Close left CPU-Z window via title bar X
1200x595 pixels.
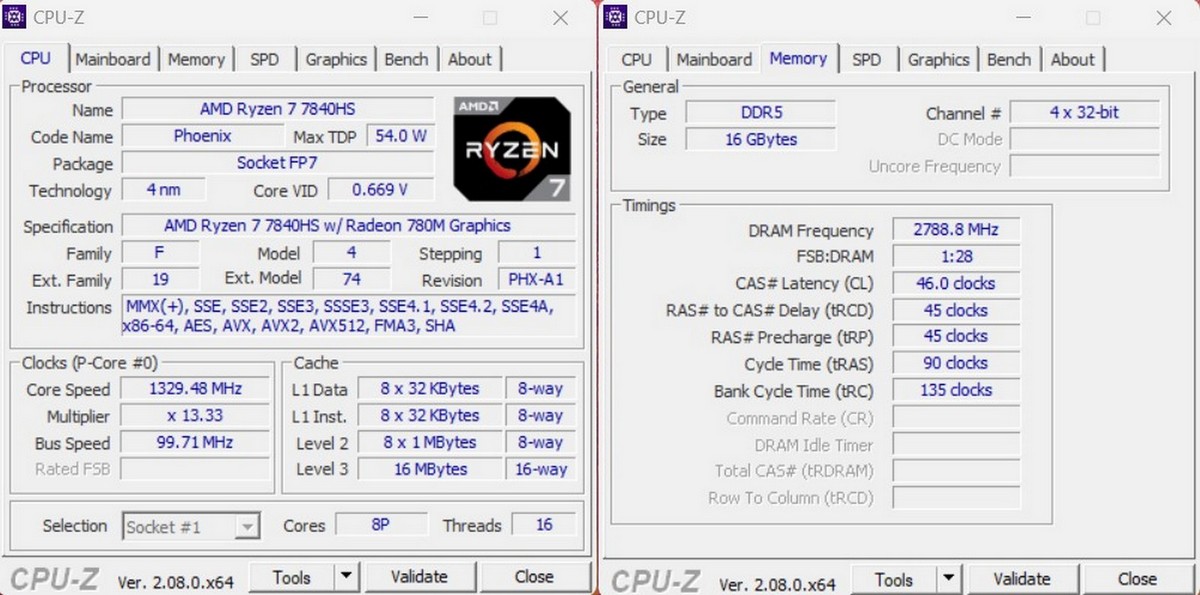coord(561,17)
